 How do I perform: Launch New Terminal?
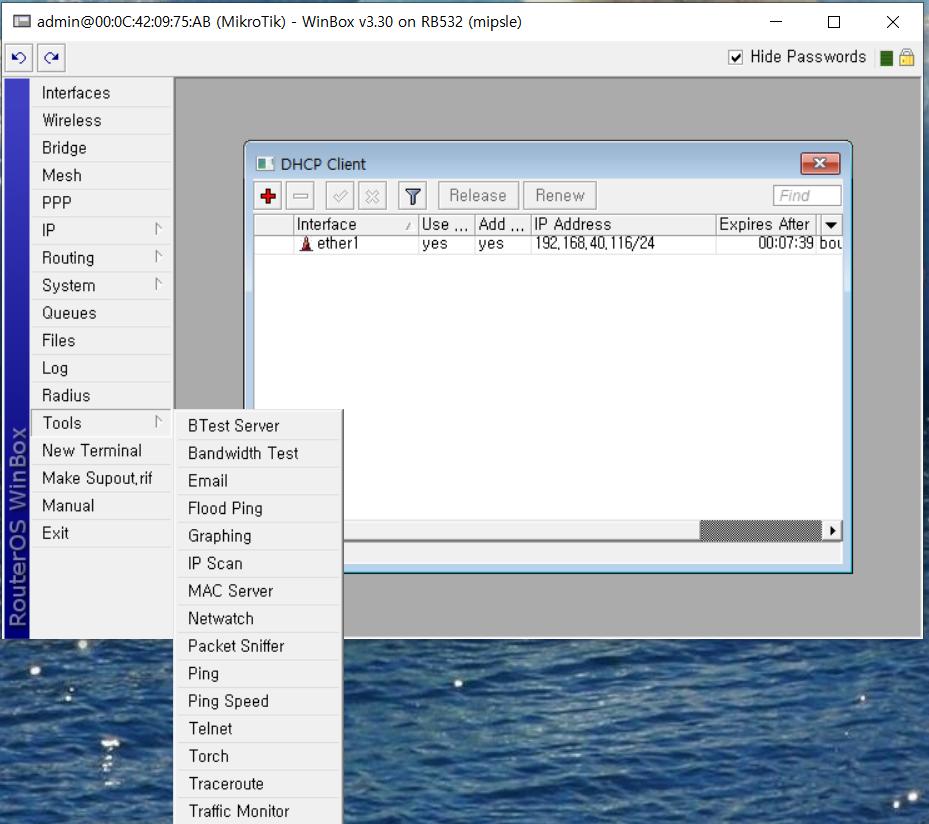101,450
